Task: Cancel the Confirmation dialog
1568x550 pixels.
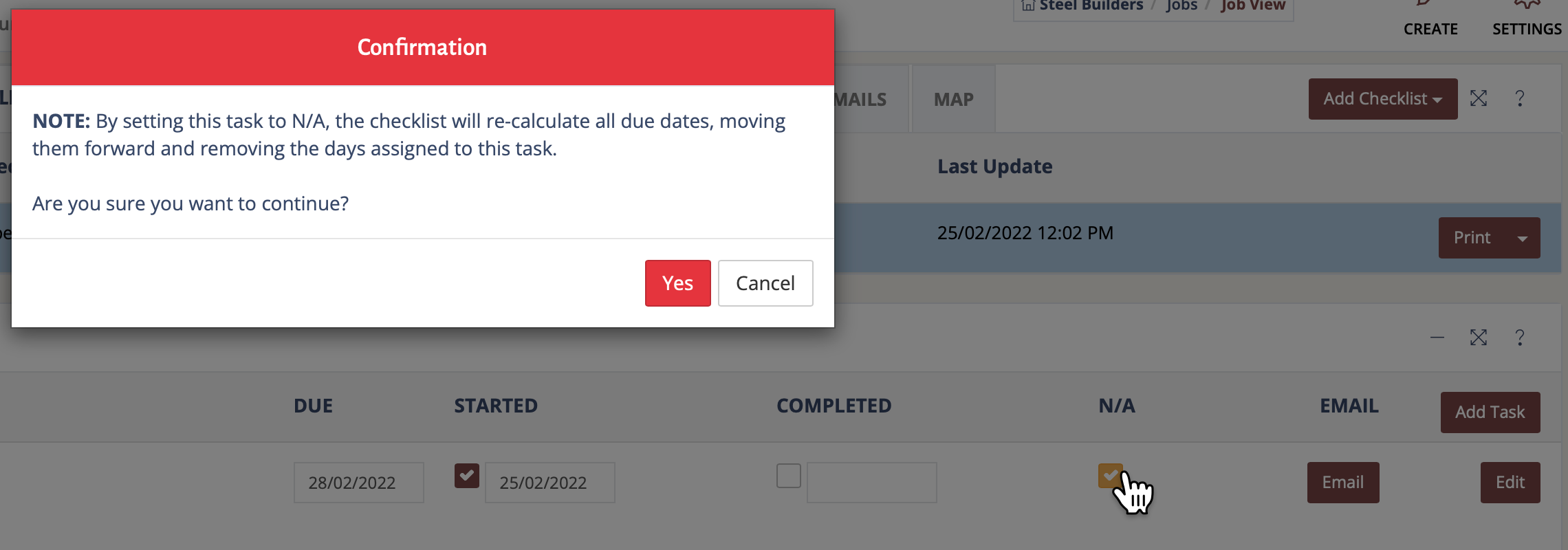Action: point(765,283)
